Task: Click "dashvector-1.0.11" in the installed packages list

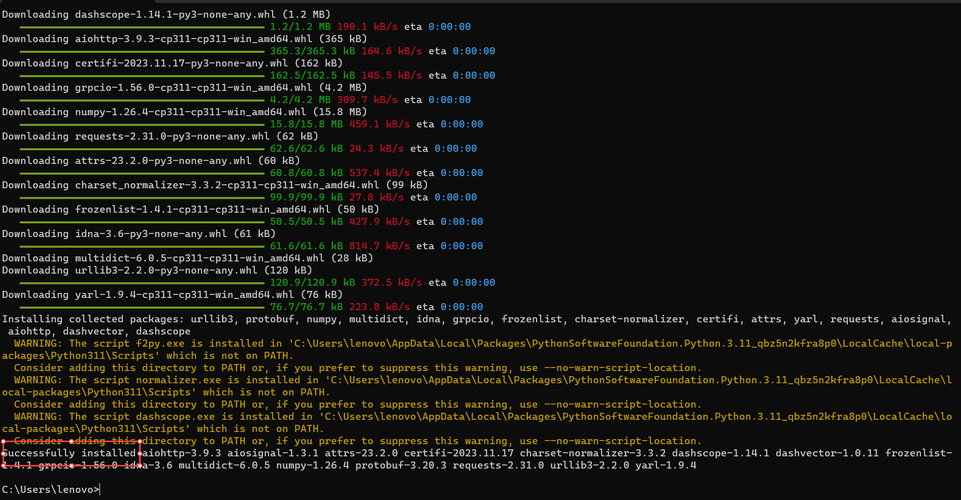Action: coord(827,453)
